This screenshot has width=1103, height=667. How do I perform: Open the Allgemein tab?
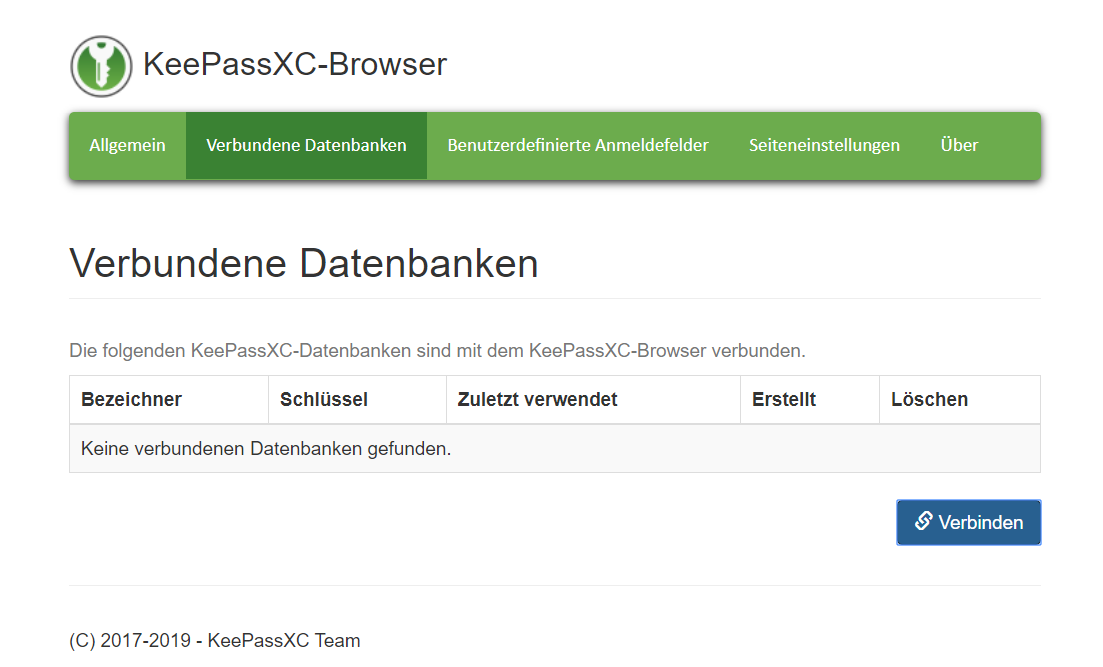[x=127, y=146]
